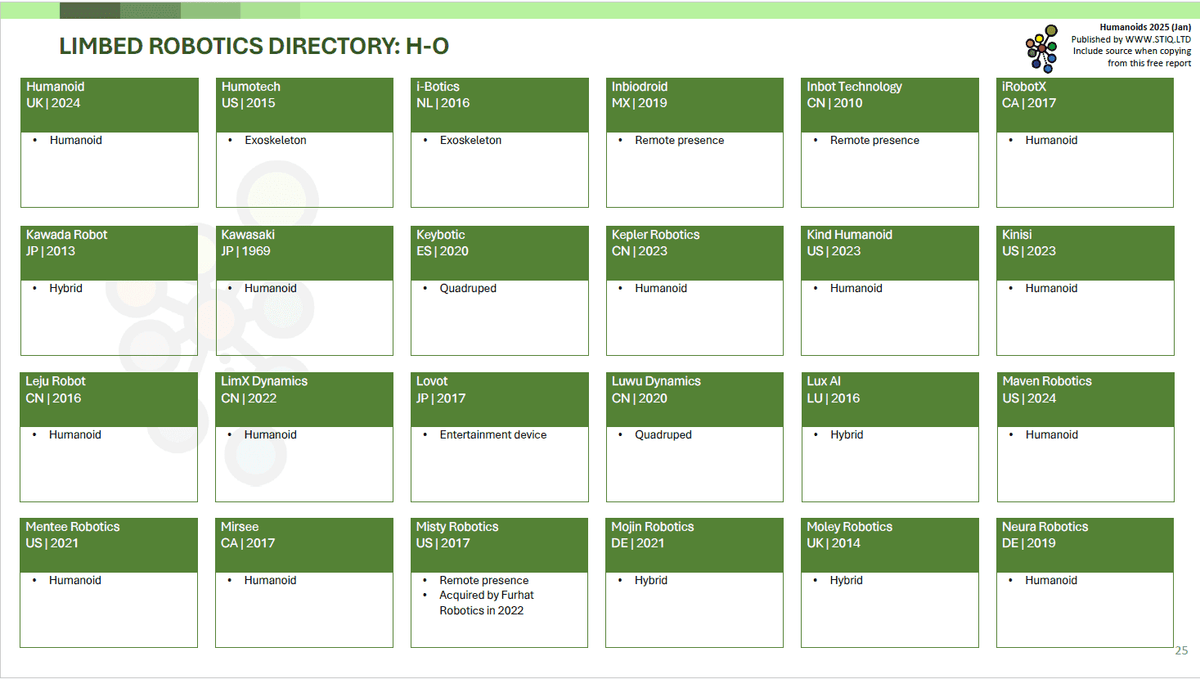Click the 'UK | 2024' line

click(x=53, y=103)
